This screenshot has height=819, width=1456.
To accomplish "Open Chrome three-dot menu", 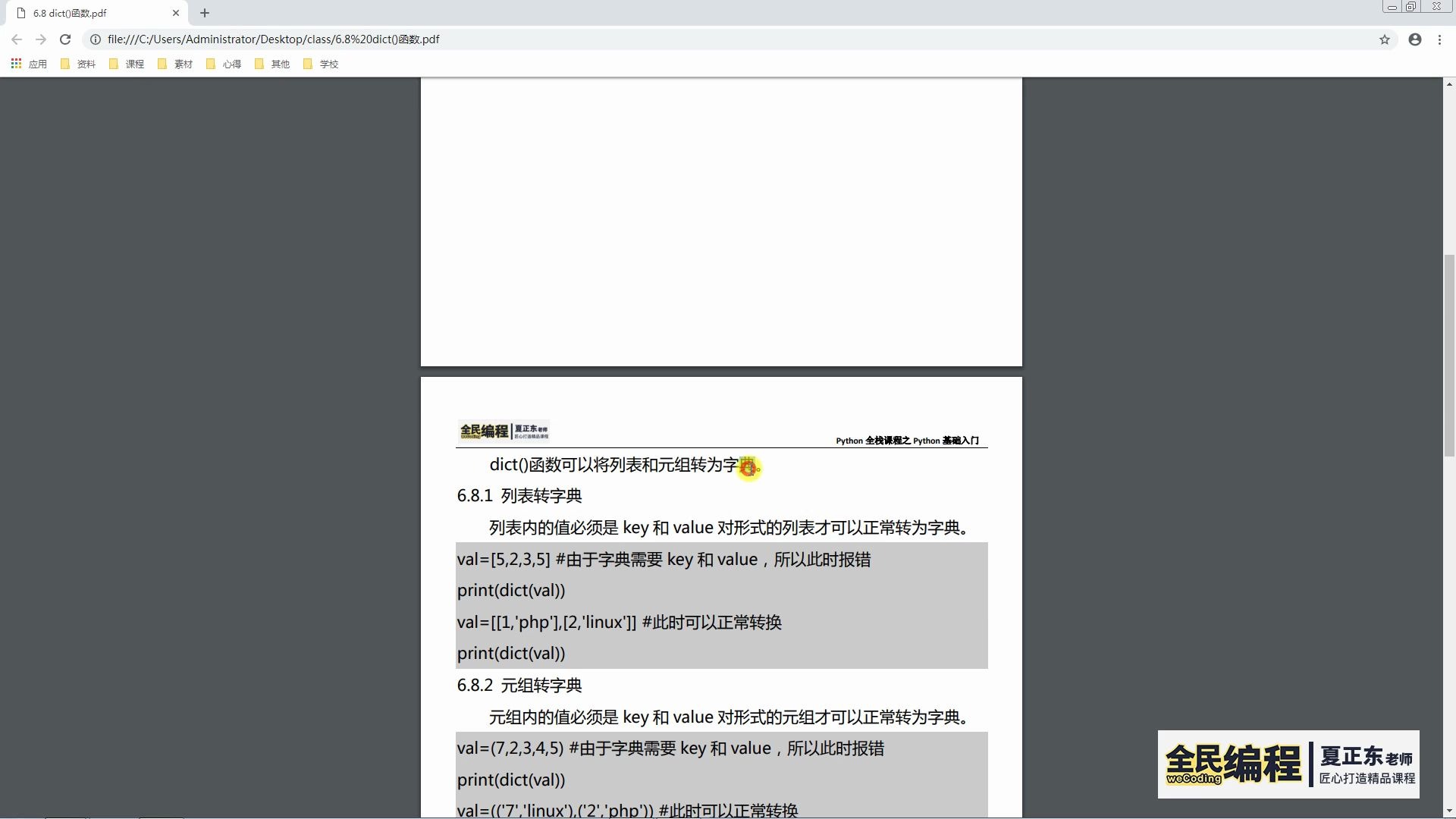I will coord(1439,39).
